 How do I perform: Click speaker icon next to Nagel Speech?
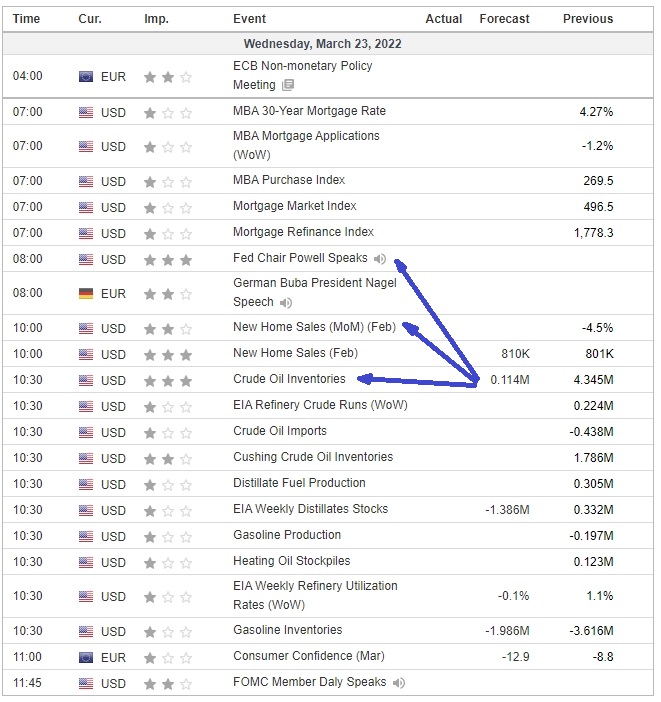(286, 303)
